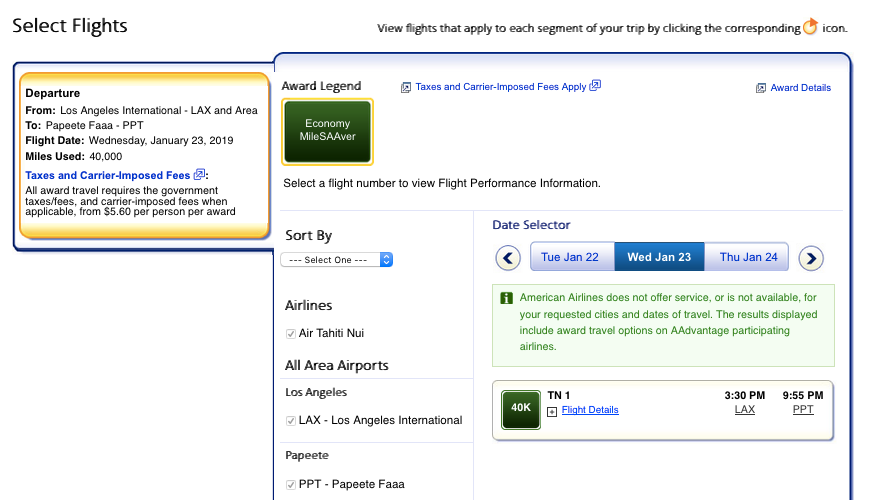Select the Tue Jan 22 date tab
The width and height of the screenshot is (880, 500).
click(570, 257)
